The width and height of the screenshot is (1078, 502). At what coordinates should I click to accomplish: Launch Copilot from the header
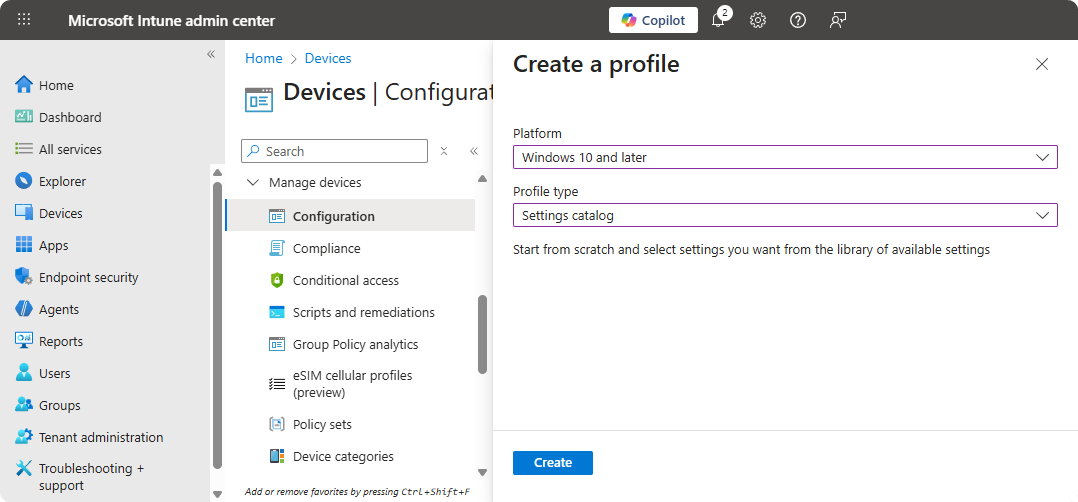(x=653, y=21)
